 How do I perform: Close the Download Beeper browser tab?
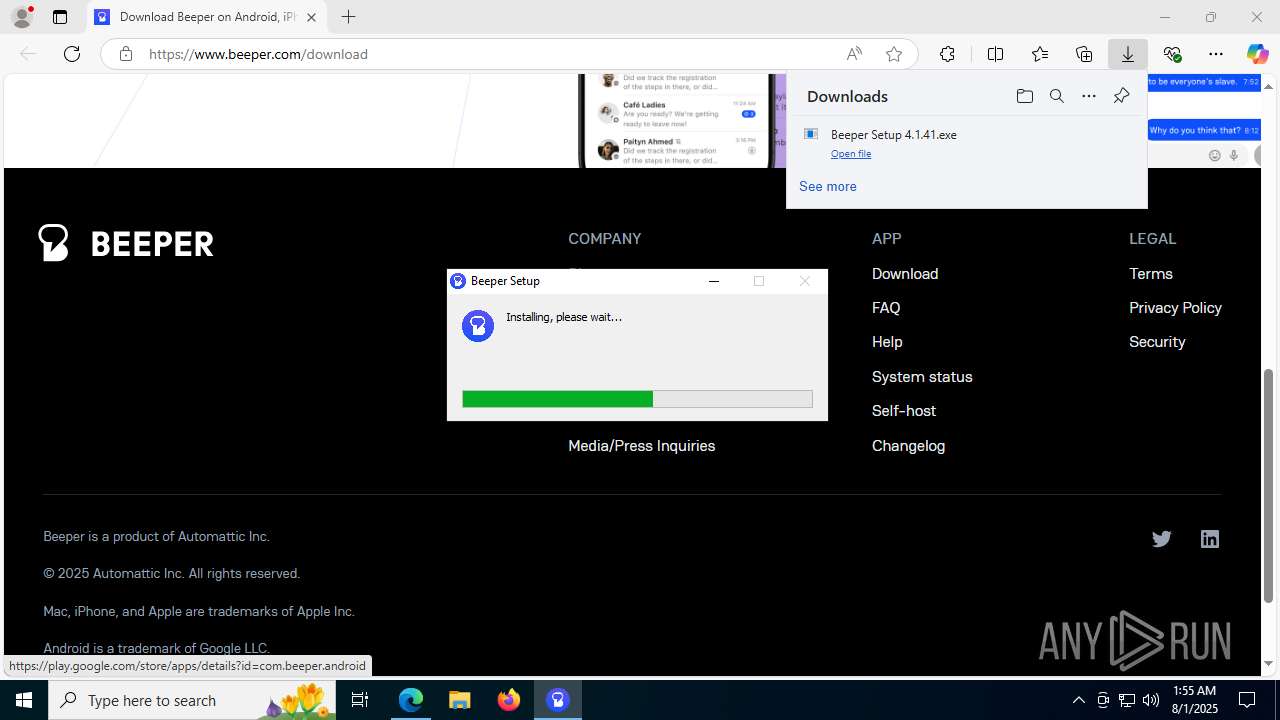pyautogui.click(x=311, y=17)
